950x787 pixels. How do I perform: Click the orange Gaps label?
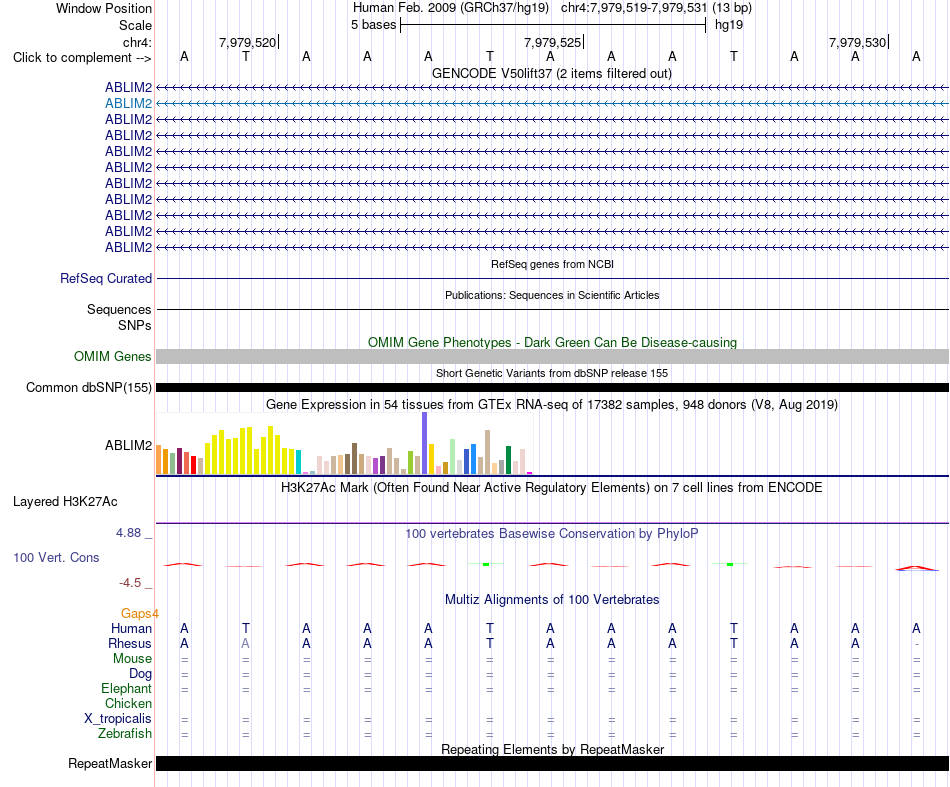click(x=139, y=614)
